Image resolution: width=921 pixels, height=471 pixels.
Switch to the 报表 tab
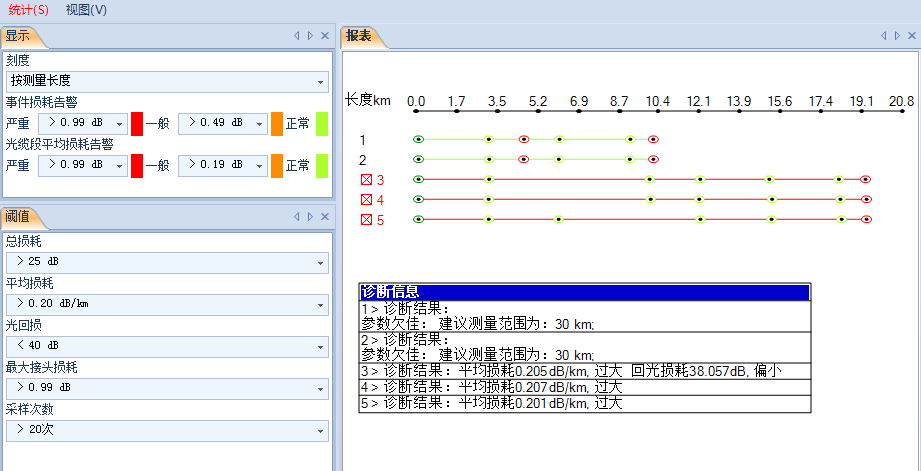pos(359,36)
